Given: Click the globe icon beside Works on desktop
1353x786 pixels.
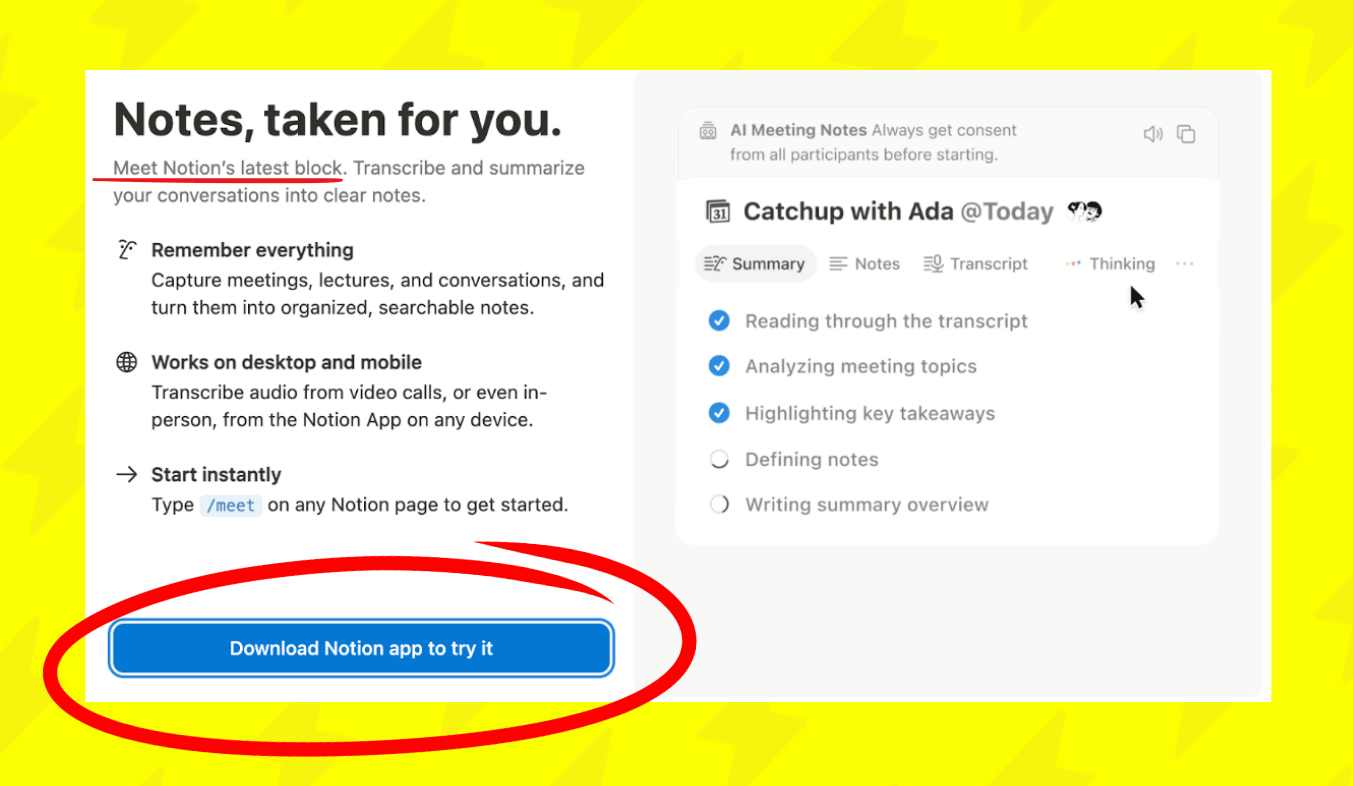Looking at the screenshot, I should [127, 362].
